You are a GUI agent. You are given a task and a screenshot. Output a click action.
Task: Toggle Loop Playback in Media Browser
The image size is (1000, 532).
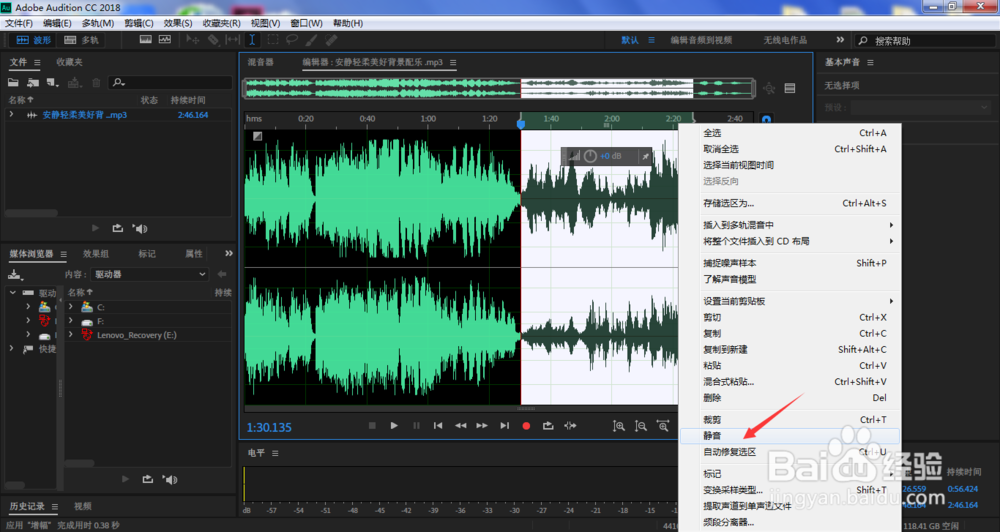click(x=148, y=479)
